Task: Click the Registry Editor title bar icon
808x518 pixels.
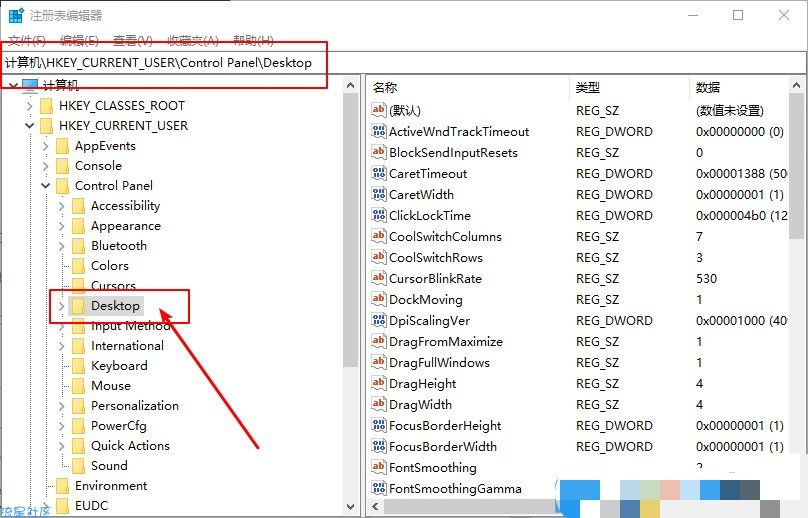Action: click(x=15, y=16)
